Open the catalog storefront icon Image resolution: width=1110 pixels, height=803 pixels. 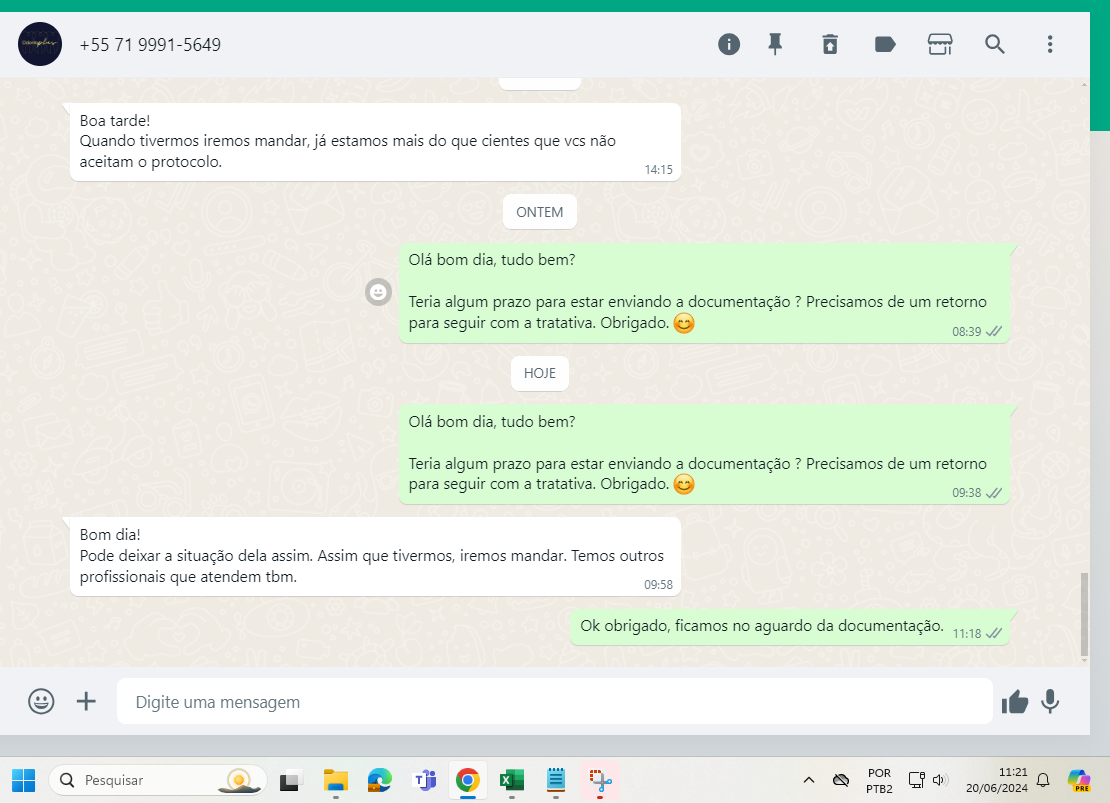click(x=940, y=44)
